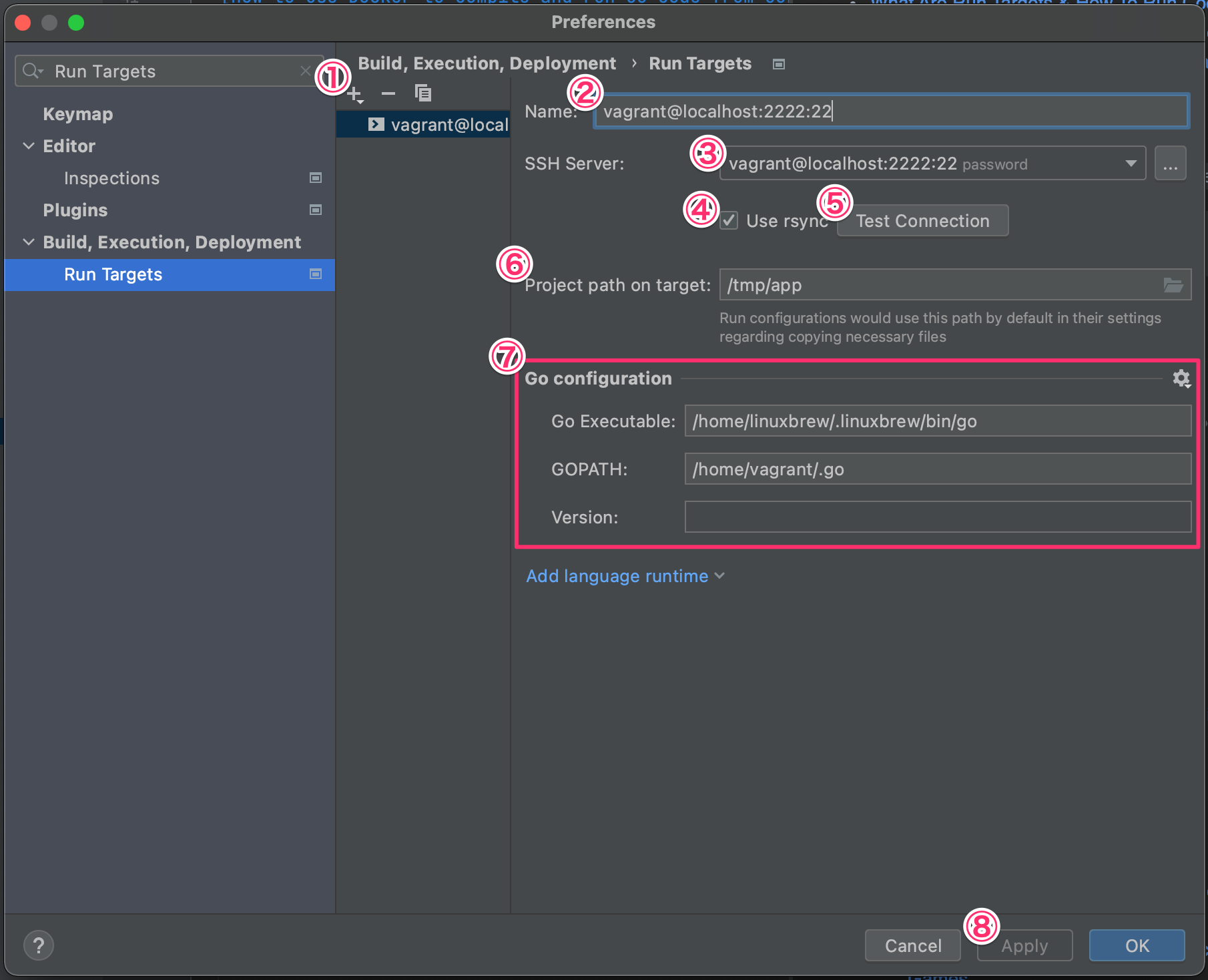Duplicate the selected run target
1208x980 pixels.
[x=423, y=93]
